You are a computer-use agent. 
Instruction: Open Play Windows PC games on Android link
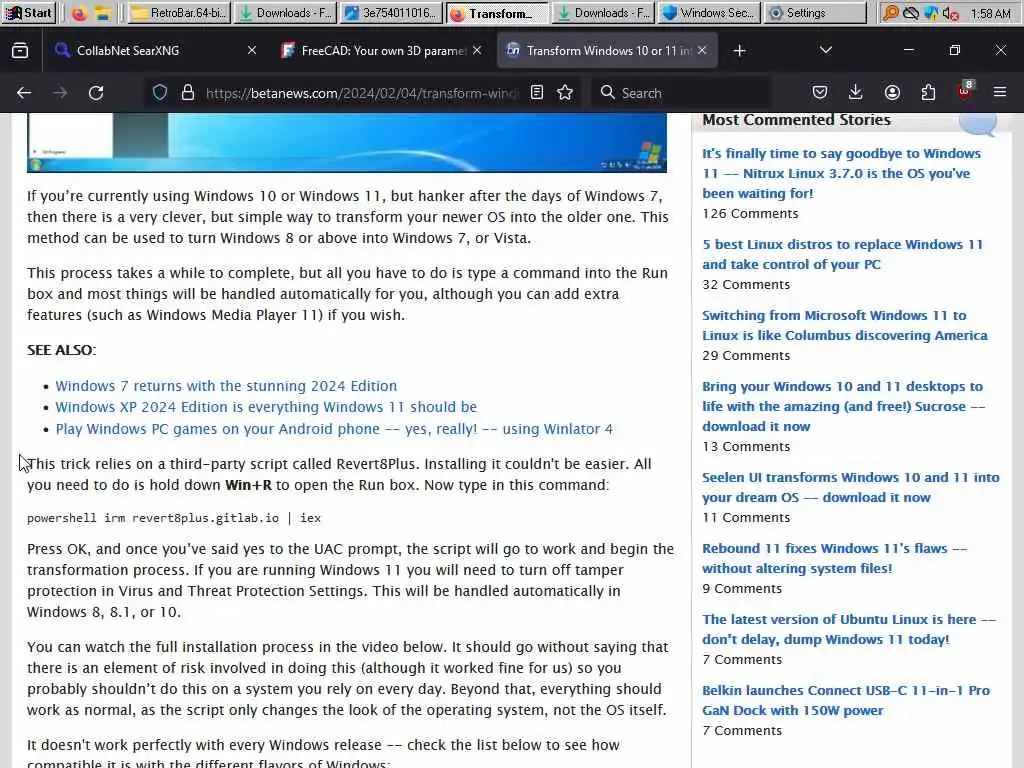pos(334,429)
